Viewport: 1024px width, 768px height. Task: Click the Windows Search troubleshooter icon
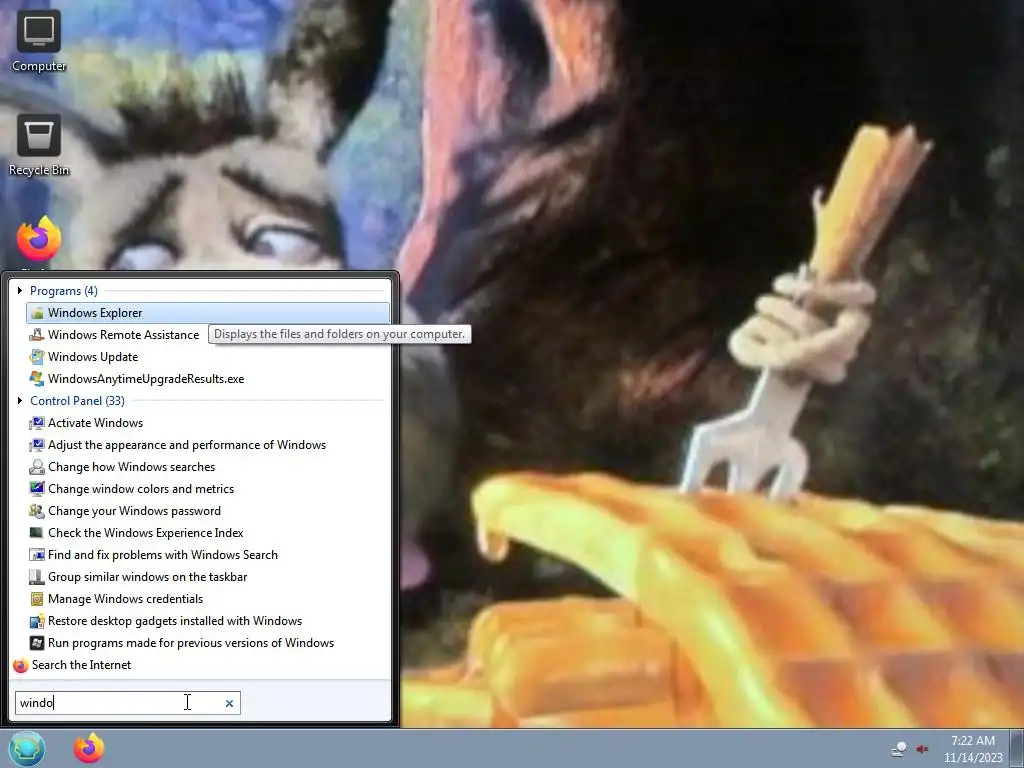(x=37, y=555)
